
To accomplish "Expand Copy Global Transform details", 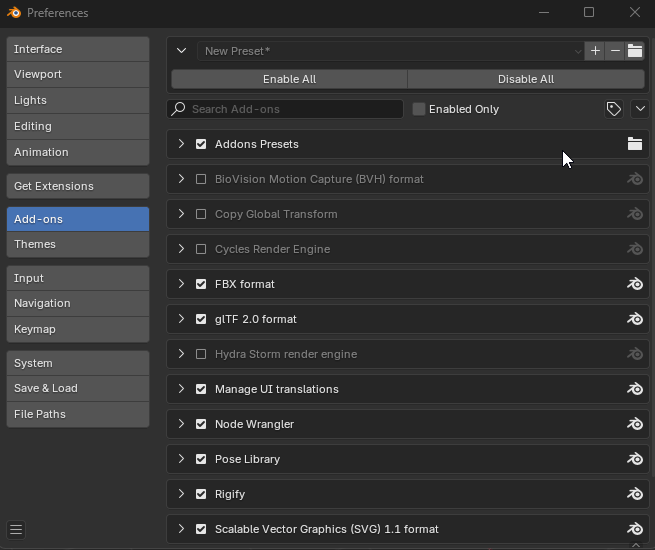I will (181, 214).
